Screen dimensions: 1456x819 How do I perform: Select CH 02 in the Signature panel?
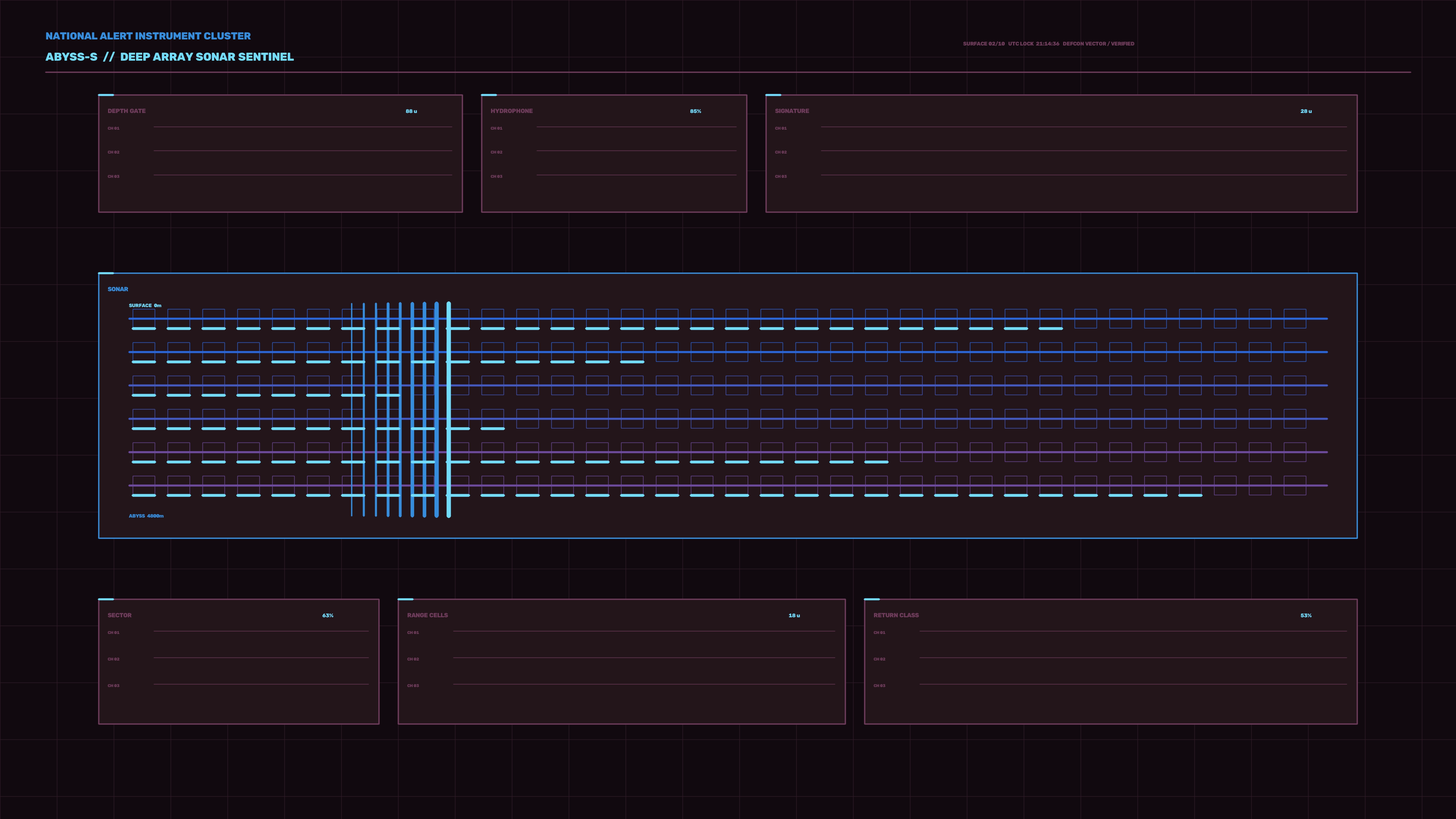click(x=781, y=152)
